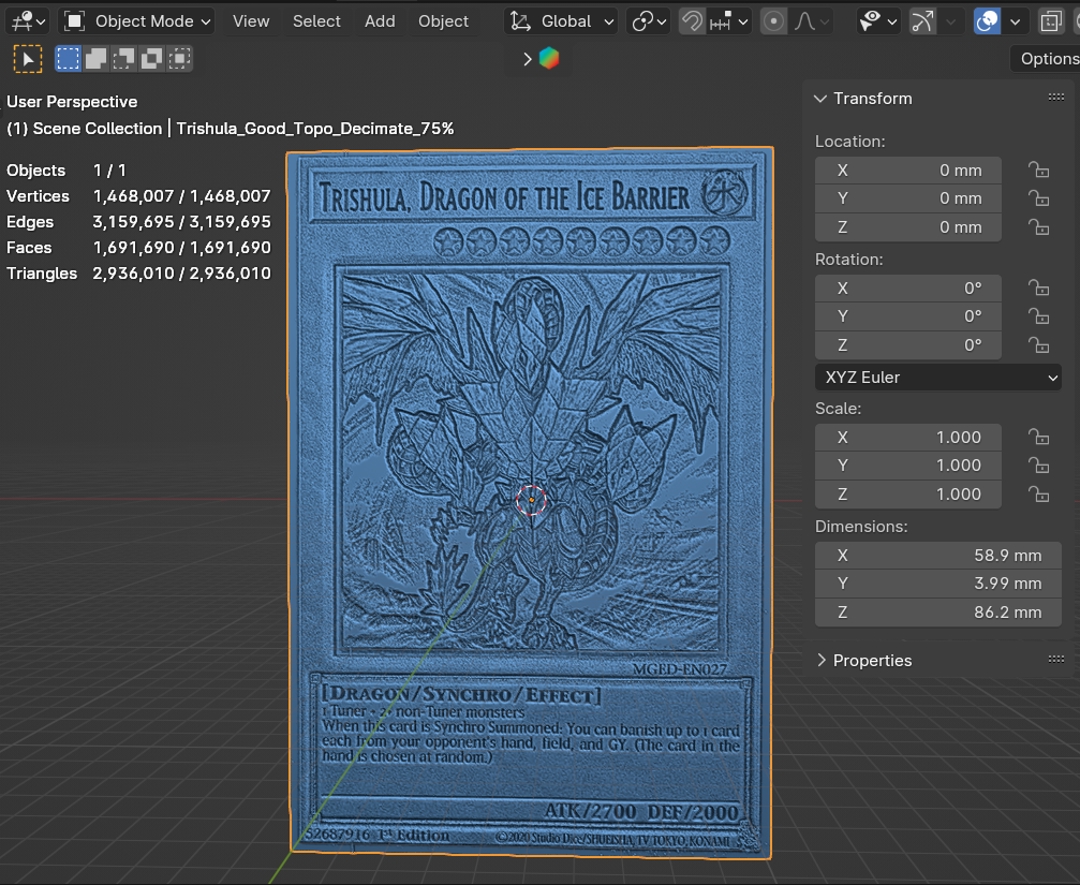
Task: Toggle the Show Overlays icon
Action: coord(987,21)
